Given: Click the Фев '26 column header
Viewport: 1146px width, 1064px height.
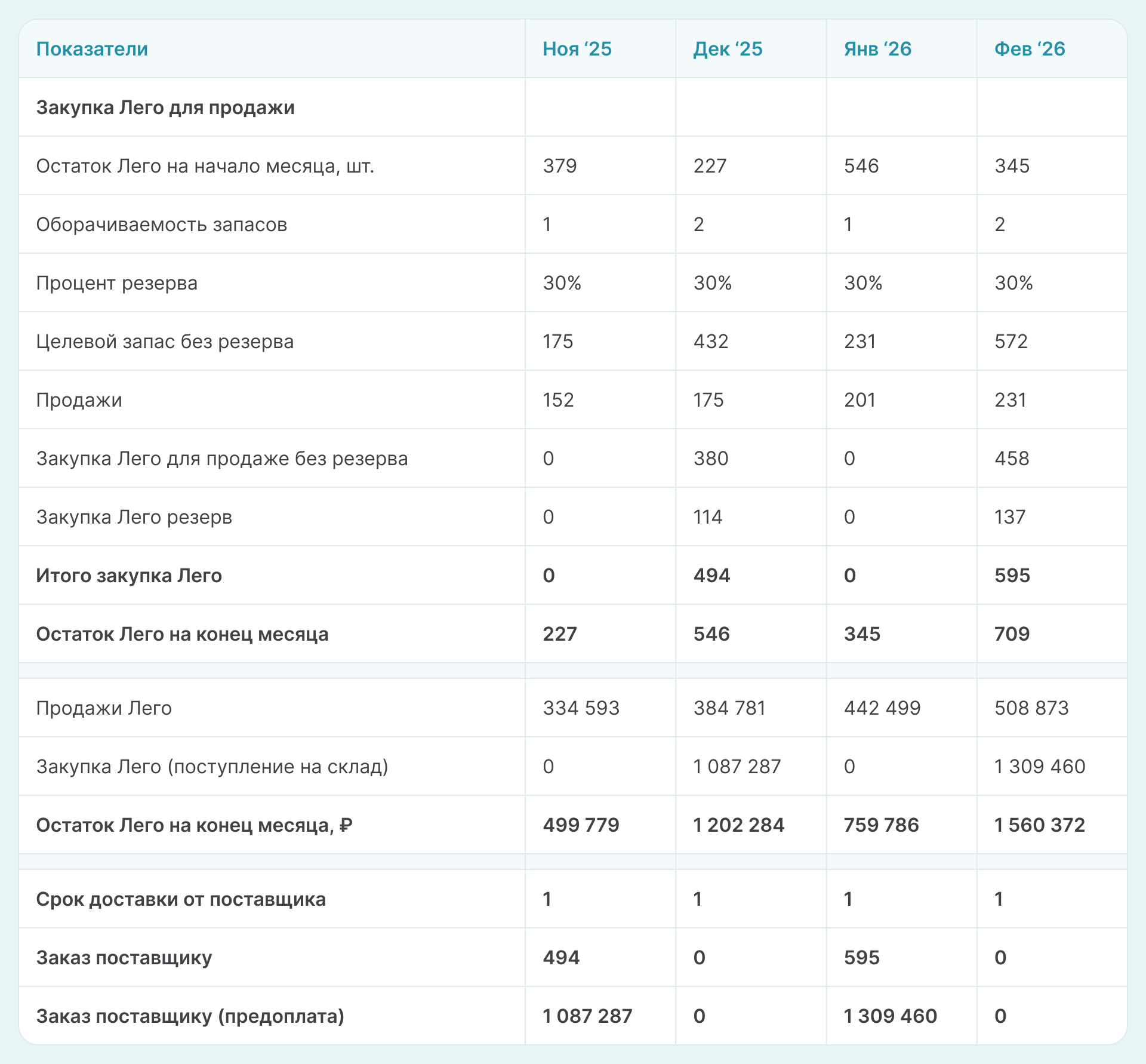Looking at the screenshot, I should tap(1029, 49).
